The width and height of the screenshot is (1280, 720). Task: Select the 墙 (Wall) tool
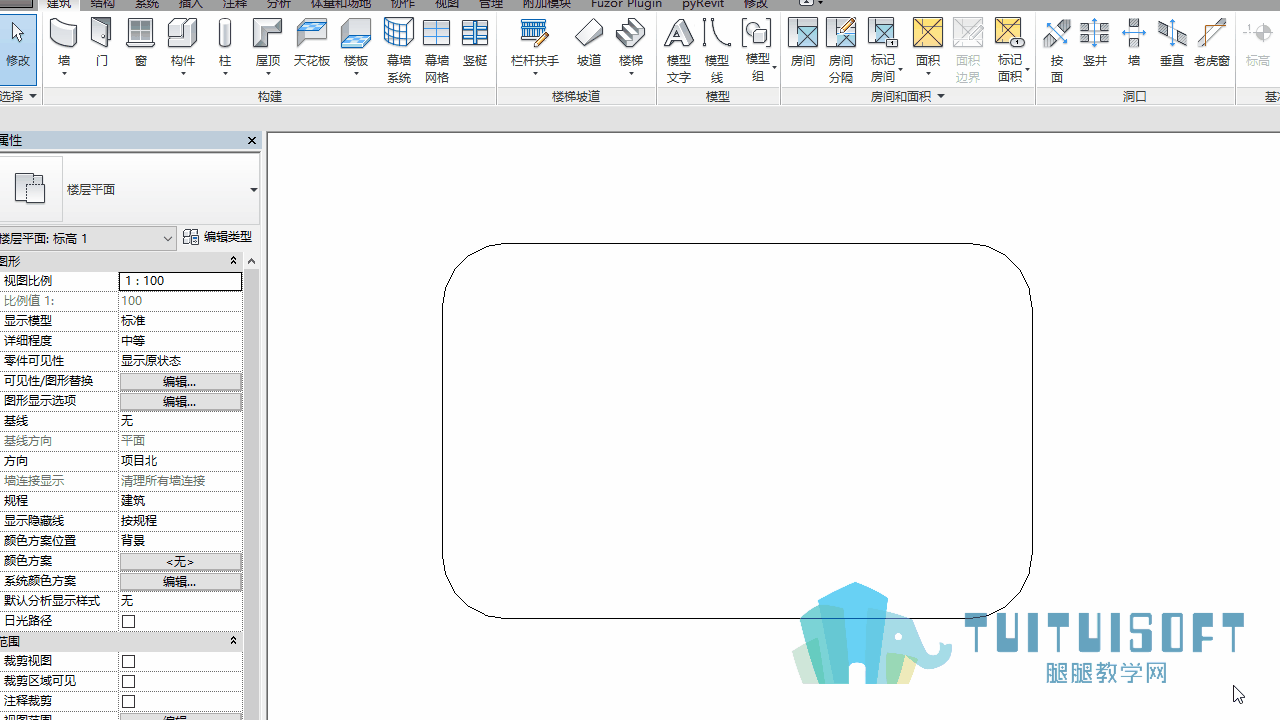64,45
